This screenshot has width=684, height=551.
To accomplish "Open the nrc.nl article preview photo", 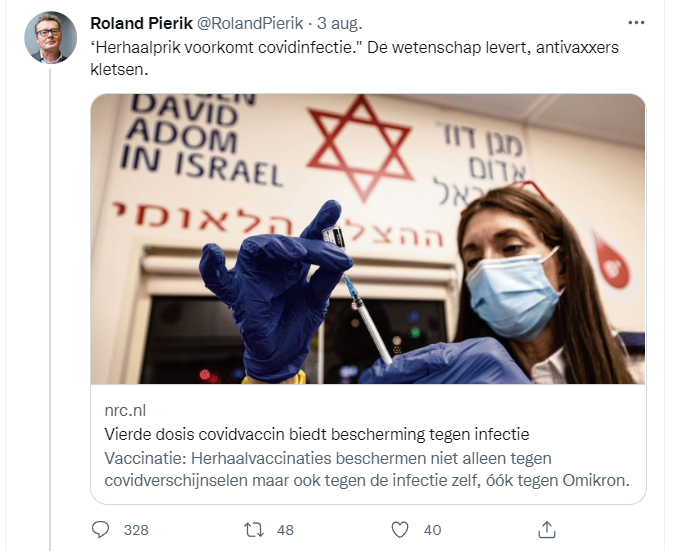I will coord(368,239).
